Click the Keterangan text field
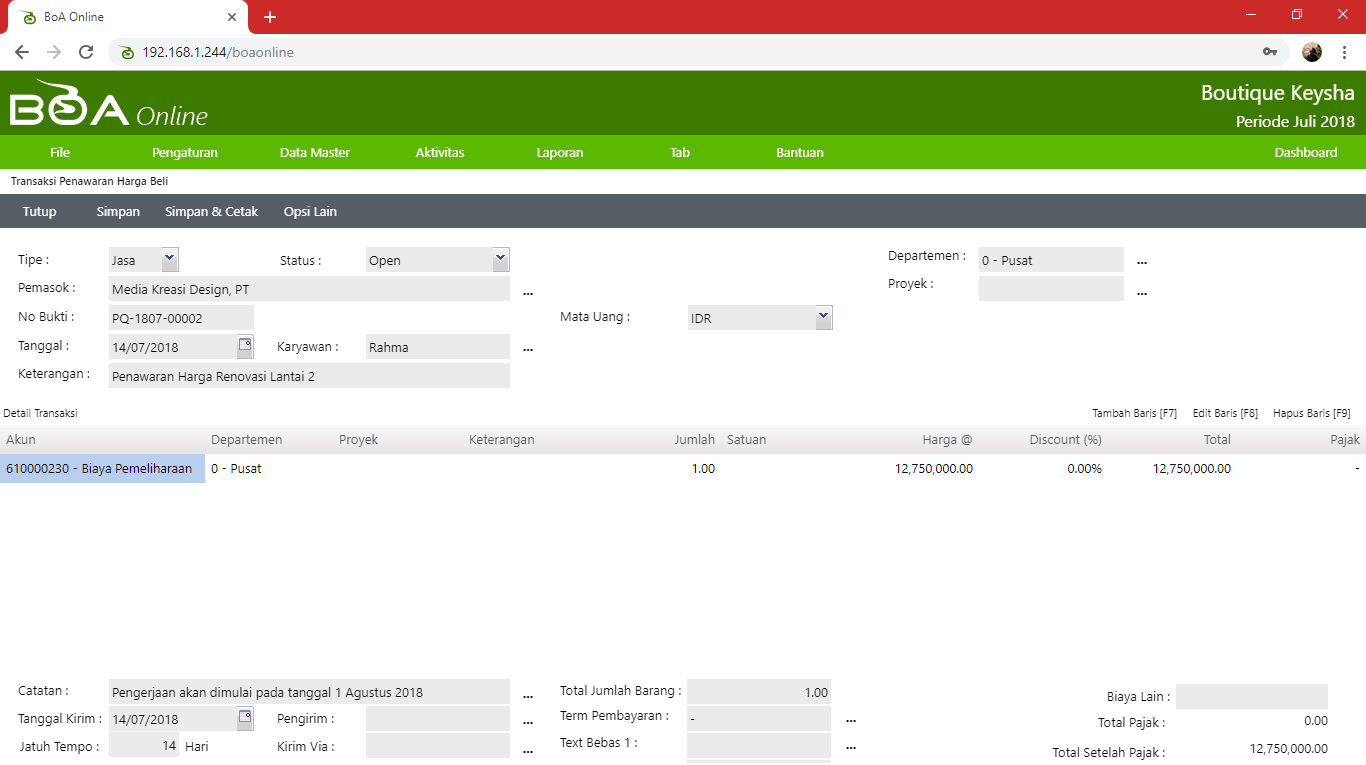Screen dimensions: 1366x765 pyautogui.click(x=310, y=376)
